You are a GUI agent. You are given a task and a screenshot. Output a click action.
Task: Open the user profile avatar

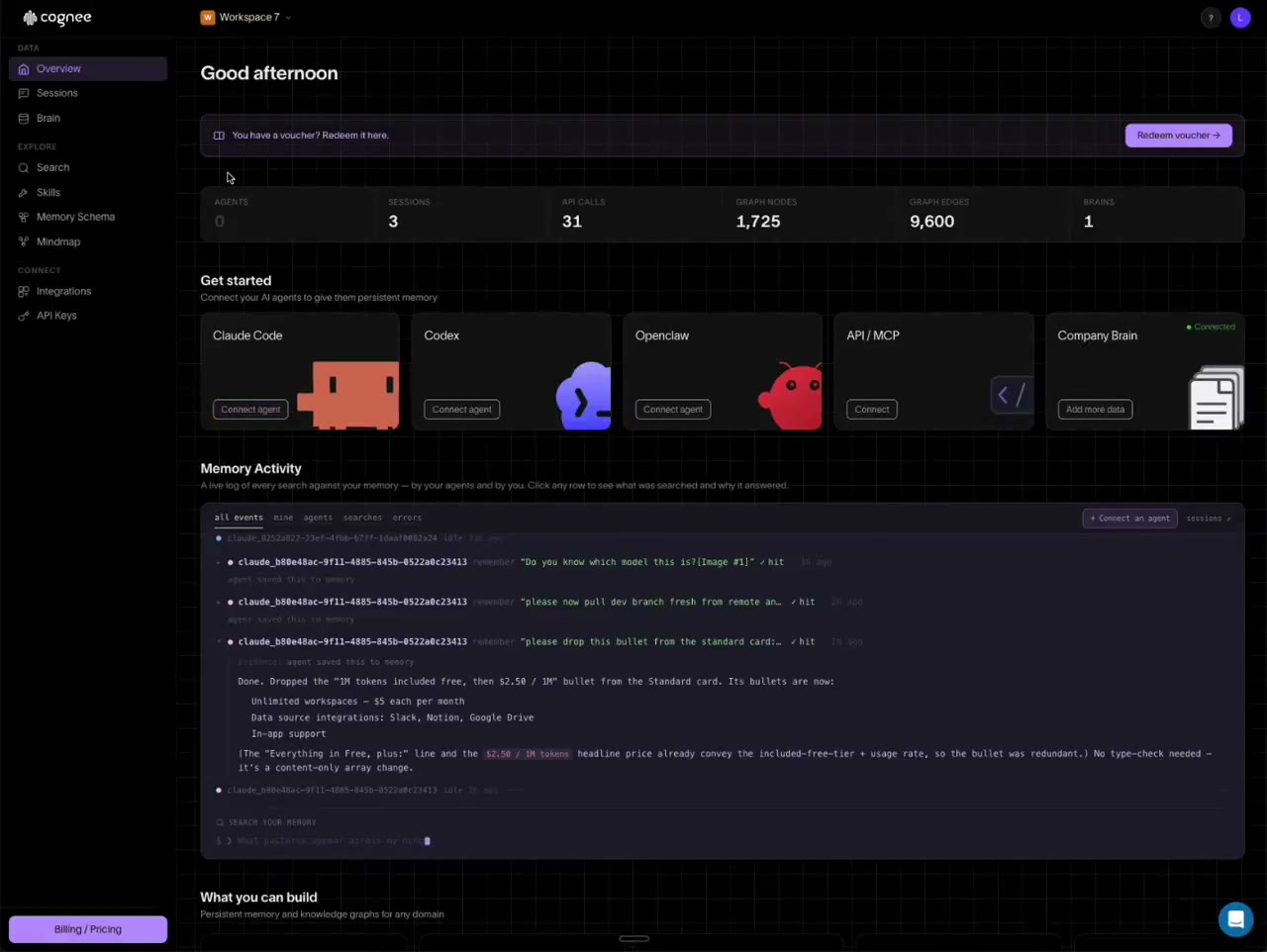[x=1240, y=18]
